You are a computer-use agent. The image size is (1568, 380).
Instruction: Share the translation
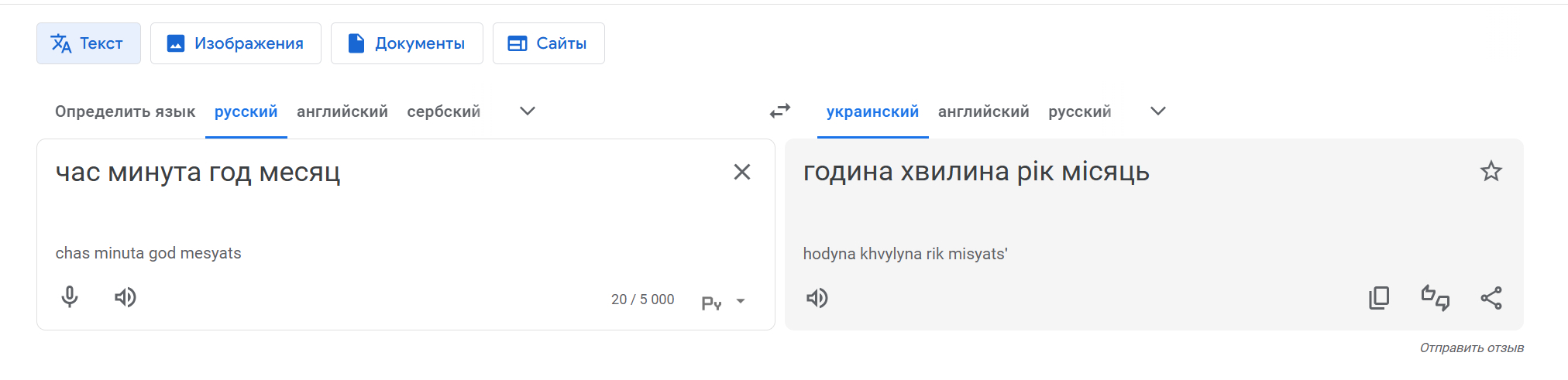pyautogui.click(x=1491, y=298)
